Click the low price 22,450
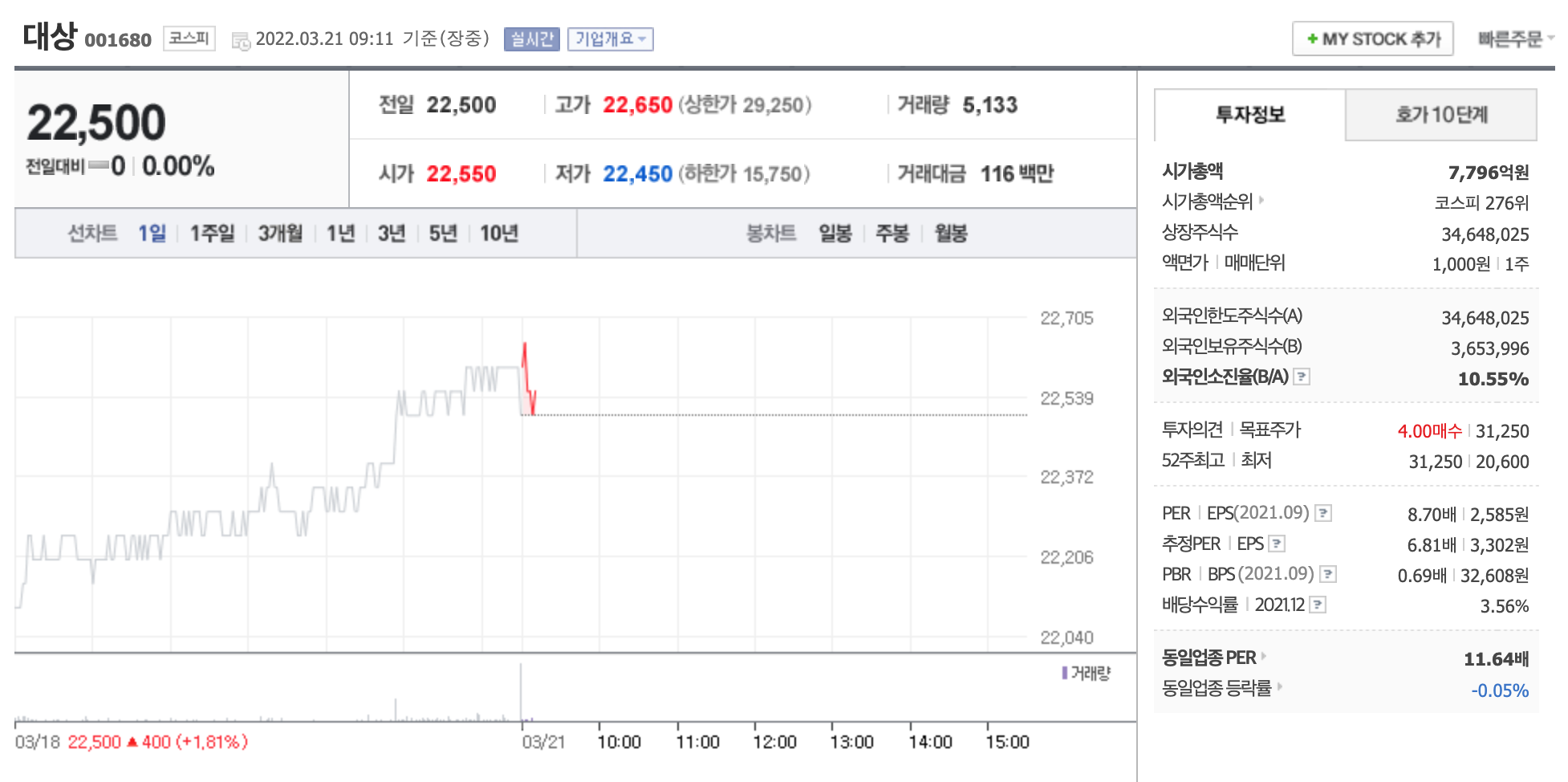Image resolution: width=1568 pixels, height=782 pixels. coord(638,174)
